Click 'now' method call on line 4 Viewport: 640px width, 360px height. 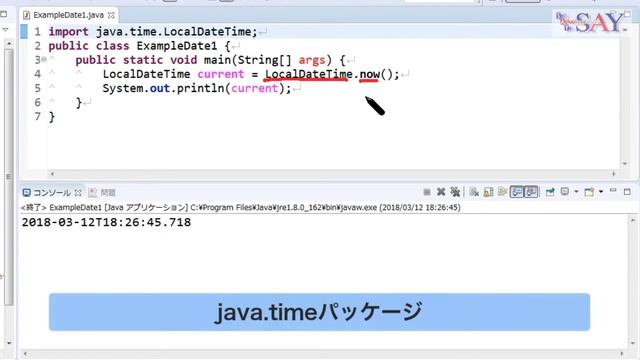click(x=369, y=74)
